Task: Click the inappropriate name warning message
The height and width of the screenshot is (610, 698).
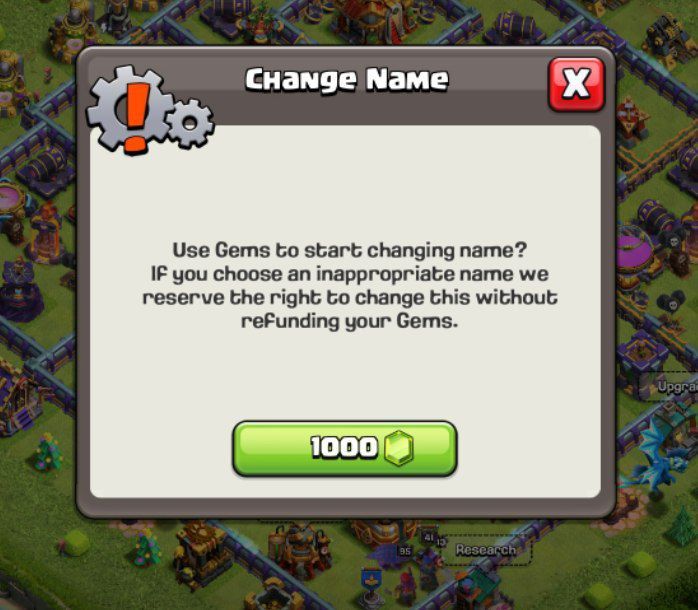Action: [x=349, y=285]
